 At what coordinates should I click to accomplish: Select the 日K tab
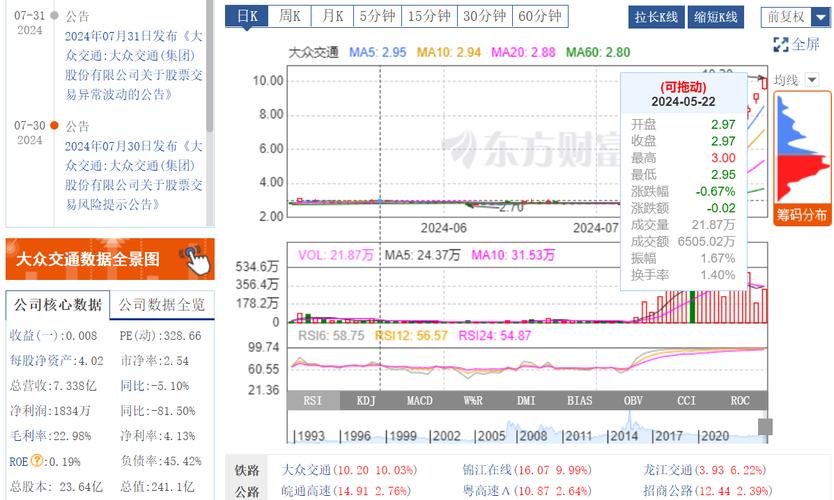247,16
